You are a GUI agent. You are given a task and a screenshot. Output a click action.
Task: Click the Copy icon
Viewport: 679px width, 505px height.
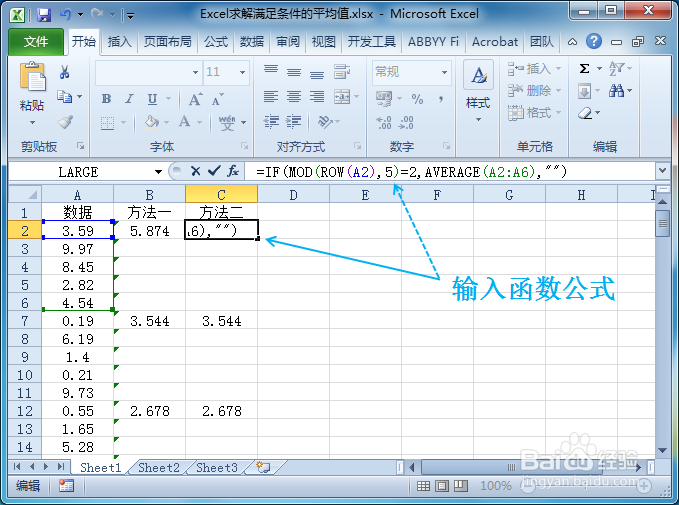pyautogui.click(x=65, y=97)
